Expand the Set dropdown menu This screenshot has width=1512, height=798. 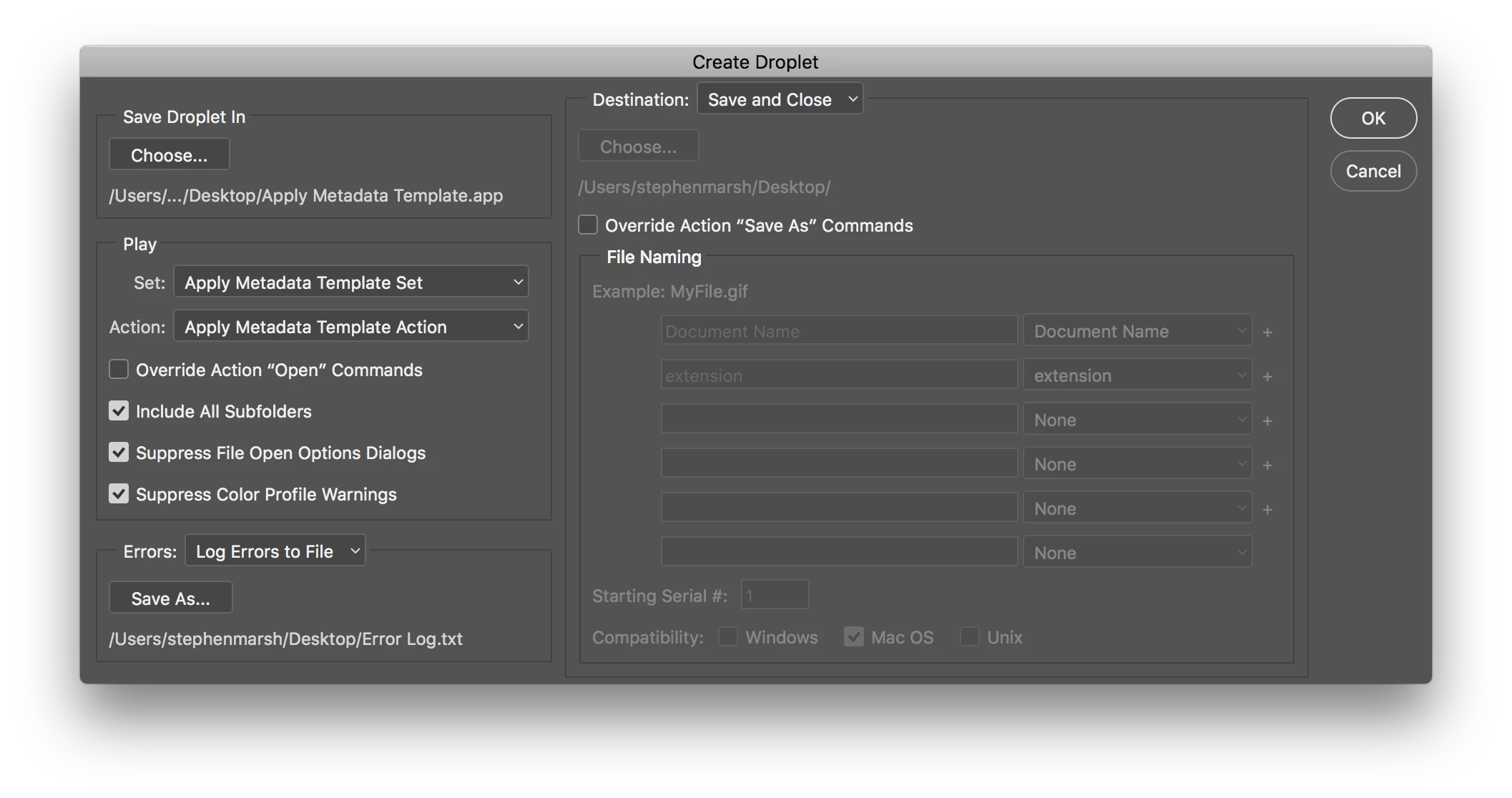tap(351, 282)
